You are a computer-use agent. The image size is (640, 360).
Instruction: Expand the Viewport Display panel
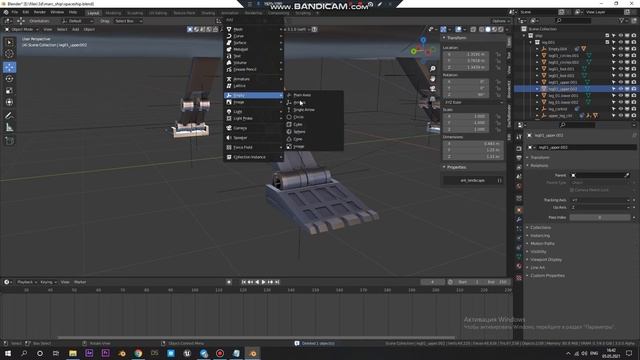click(x=546, y=260)
